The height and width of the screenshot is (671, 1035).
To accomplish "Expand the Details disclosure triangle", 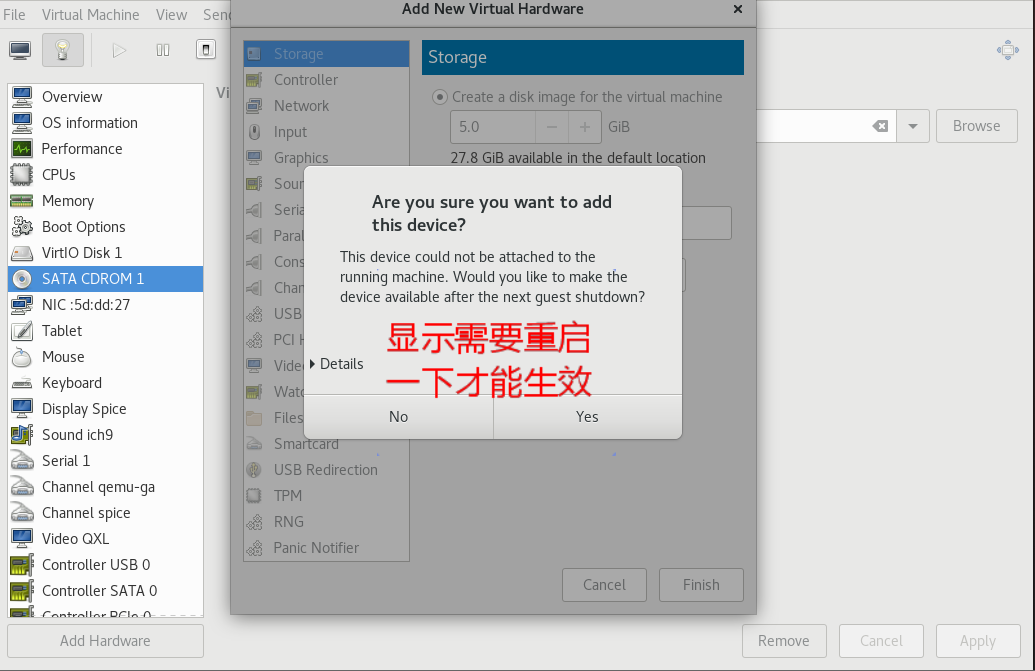I will [x=312, y=364].
